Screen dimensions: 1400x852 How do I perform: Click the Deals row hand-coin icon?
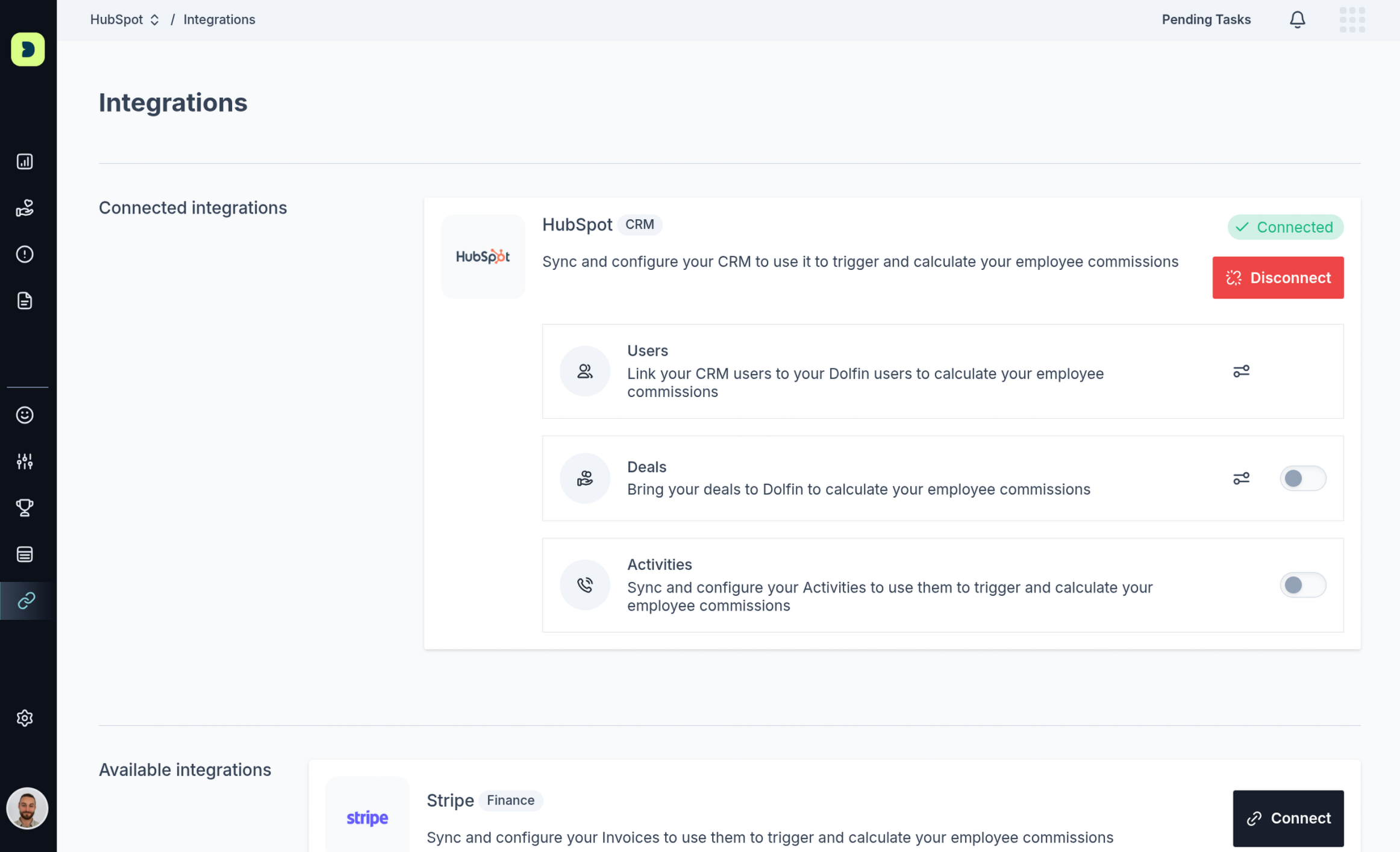click(585, 478)
